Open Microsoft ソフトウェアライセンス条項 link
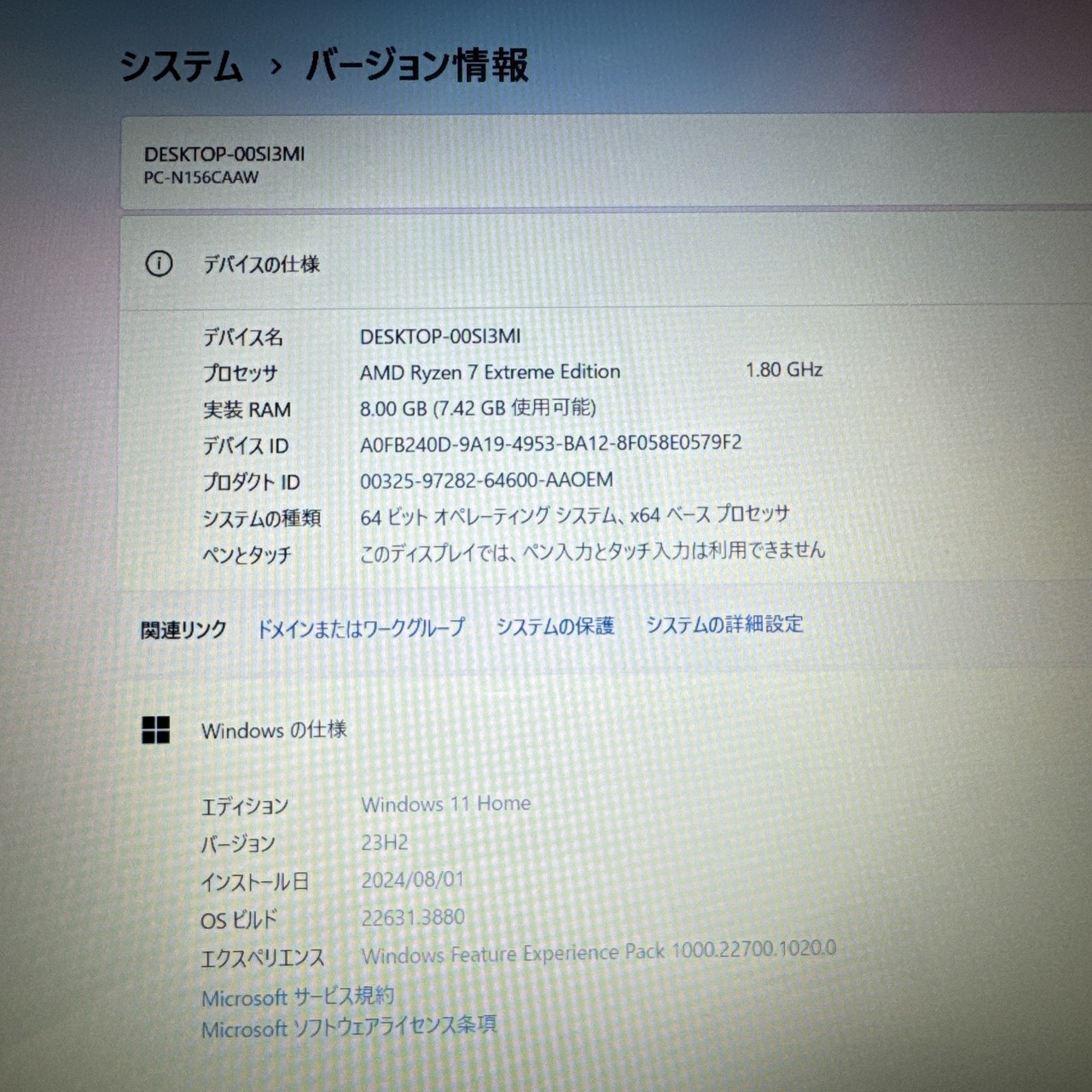1092x1092 pixels. (349, 1027)
